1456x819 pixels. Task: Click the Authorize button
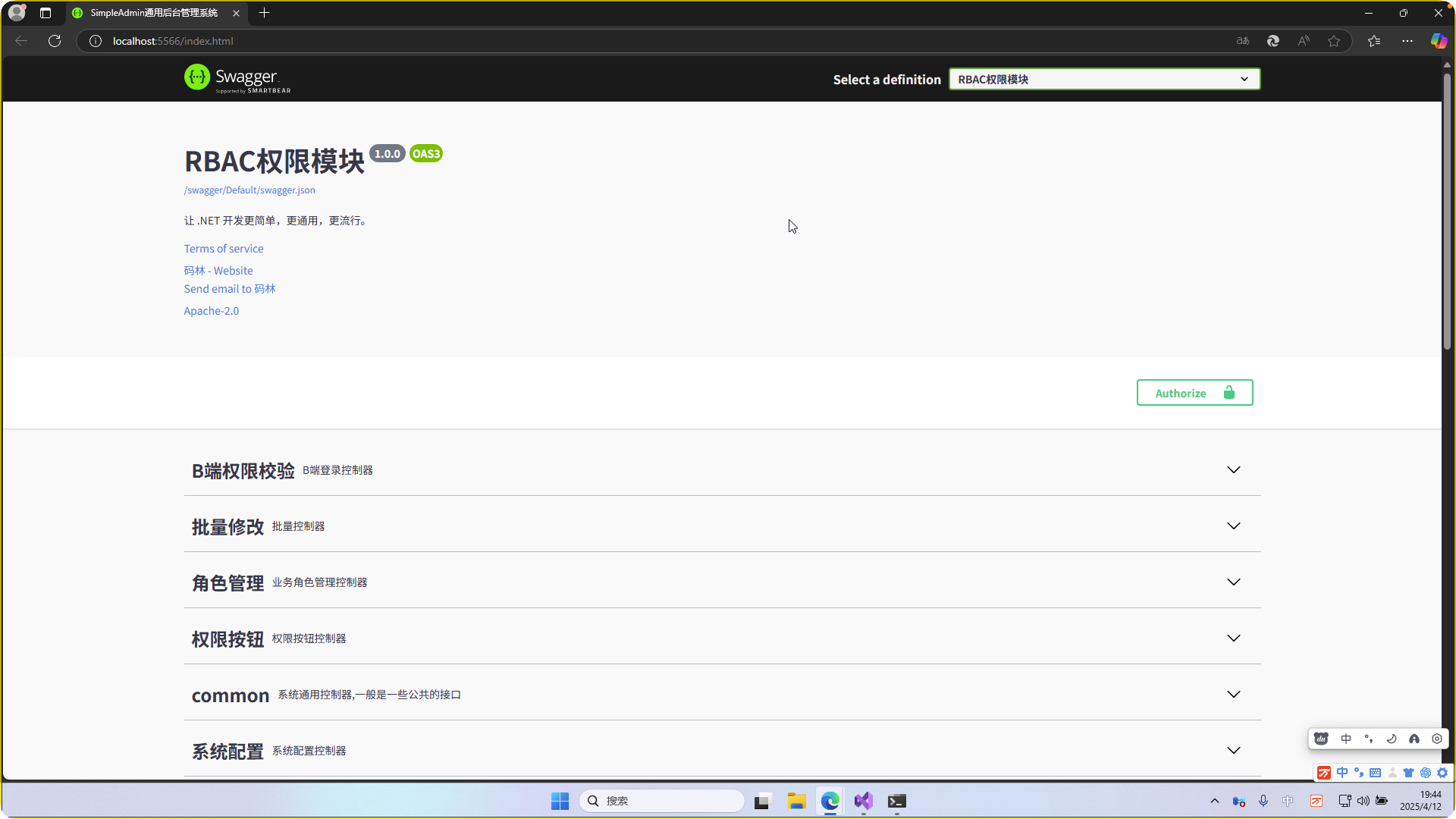click(x=1194, y=393)
